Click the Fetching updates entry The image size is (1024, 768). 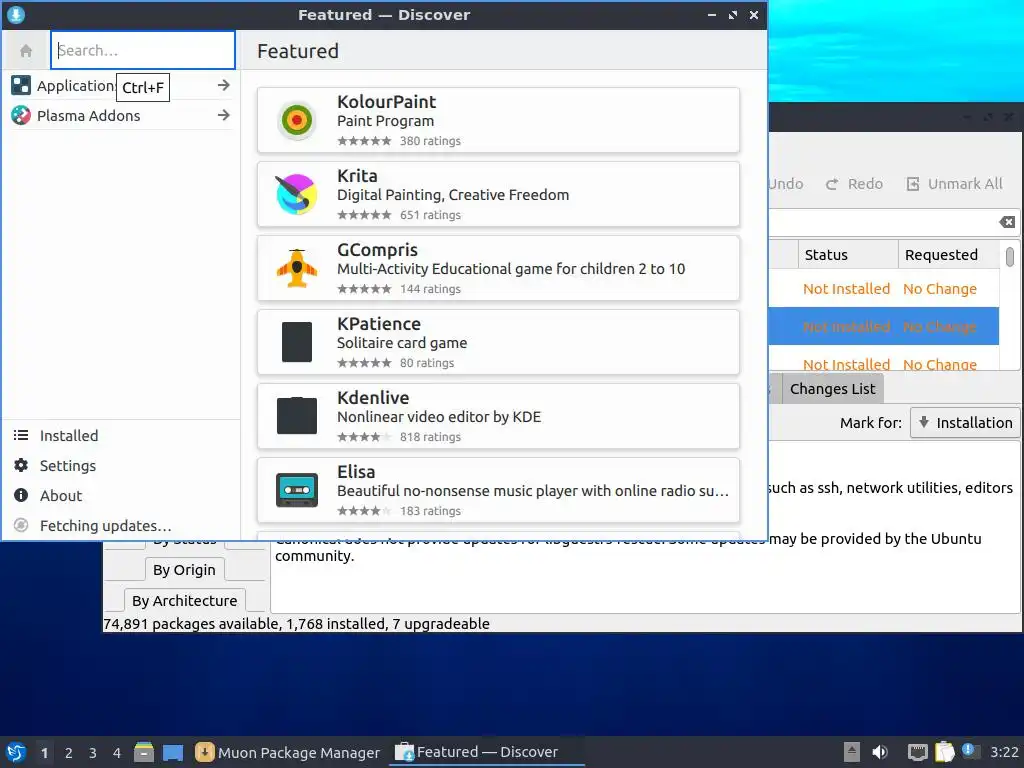click(121, 526)
